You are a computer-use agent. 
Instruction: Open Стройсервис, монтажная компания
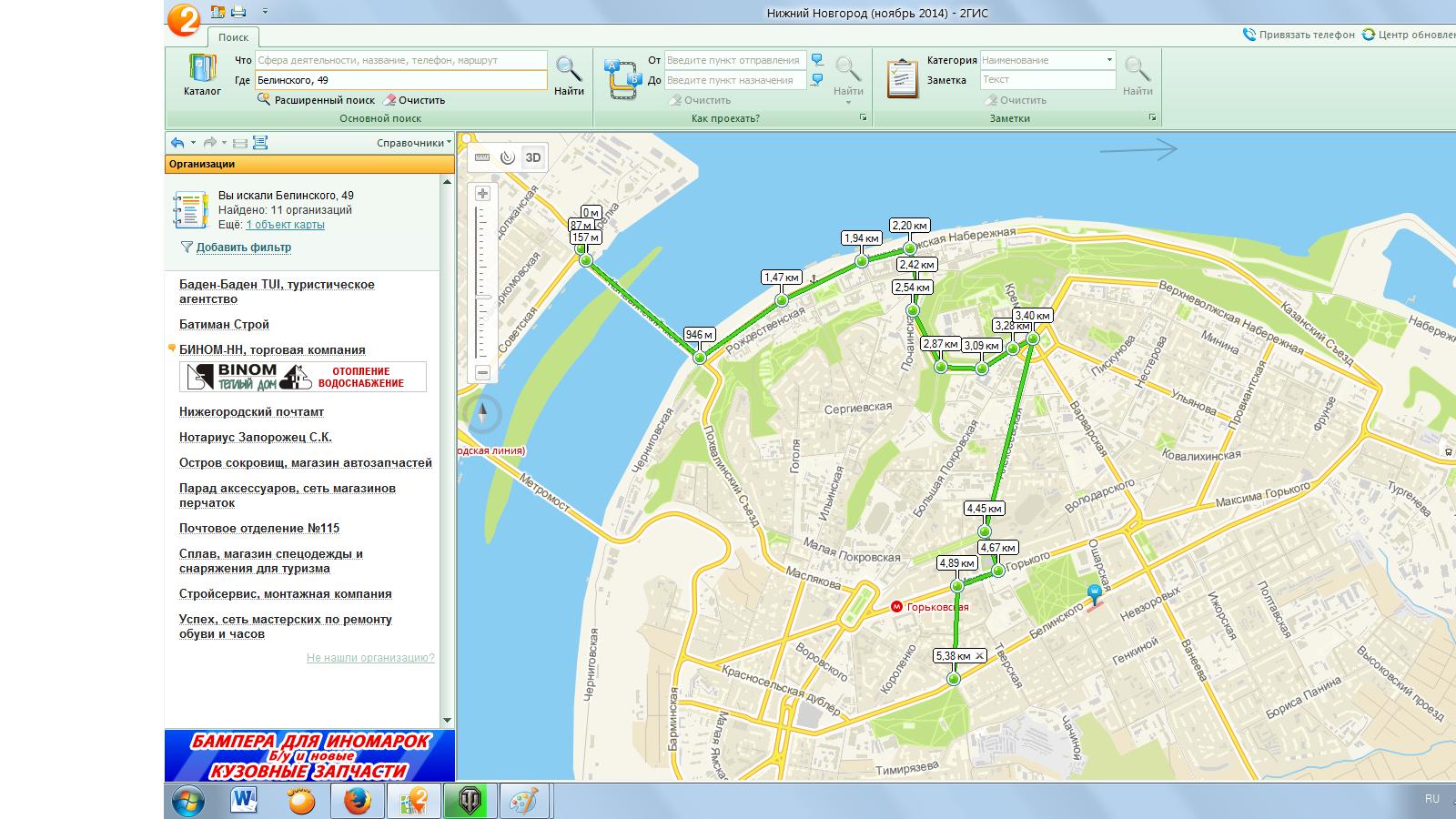click(286, 593)
